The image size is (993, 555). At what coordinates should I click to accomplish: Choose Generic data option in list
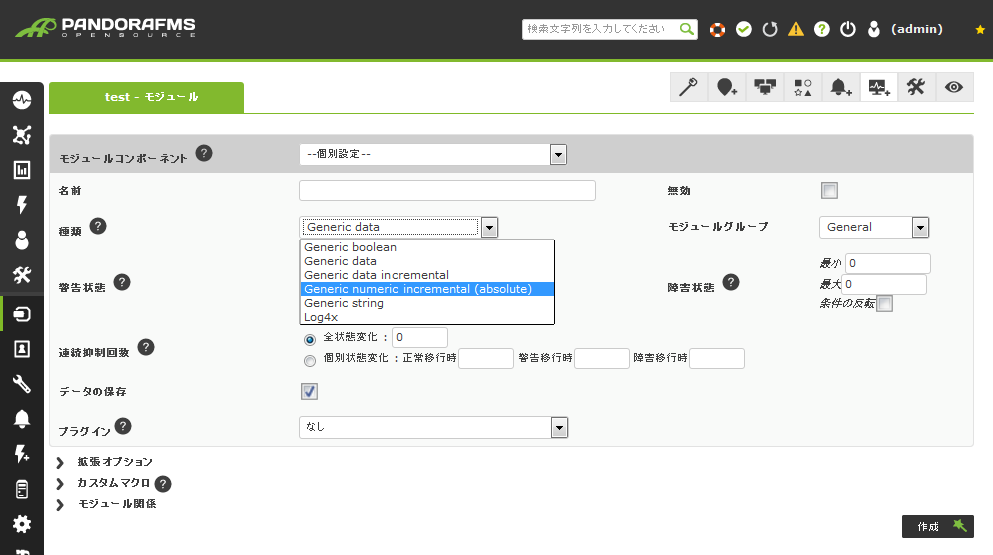tap(427, 261)
